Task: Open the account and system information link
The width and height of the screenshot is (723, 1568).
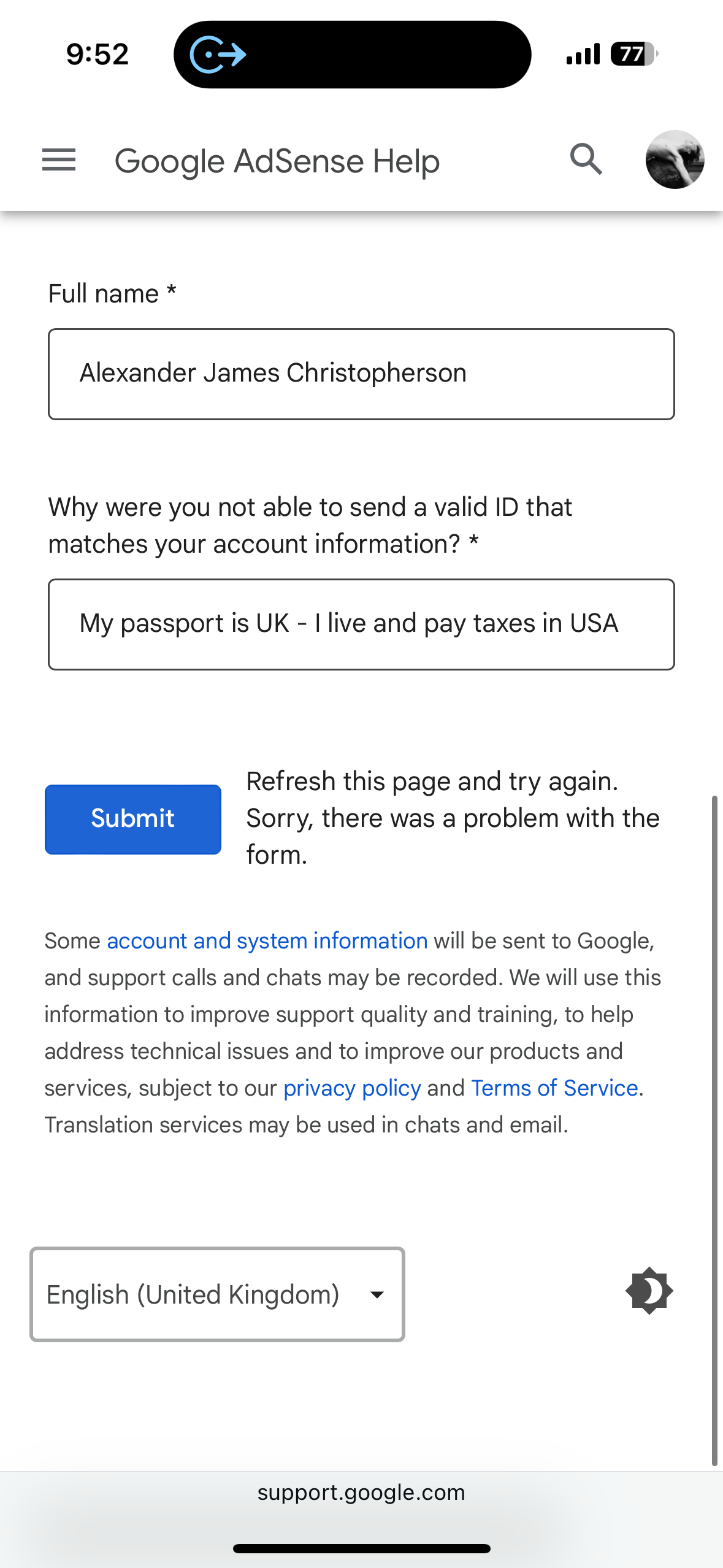Action: 267,940
